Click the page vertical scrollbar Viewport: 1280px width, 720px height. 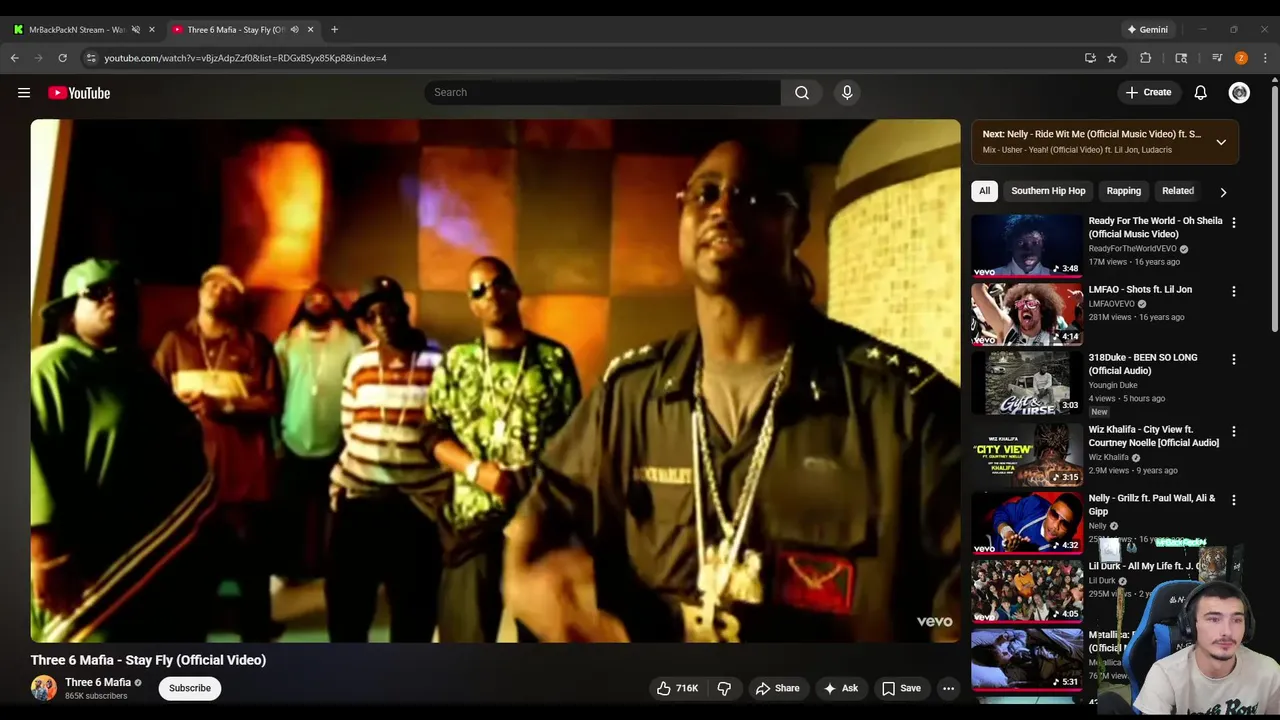[1274, 210]
